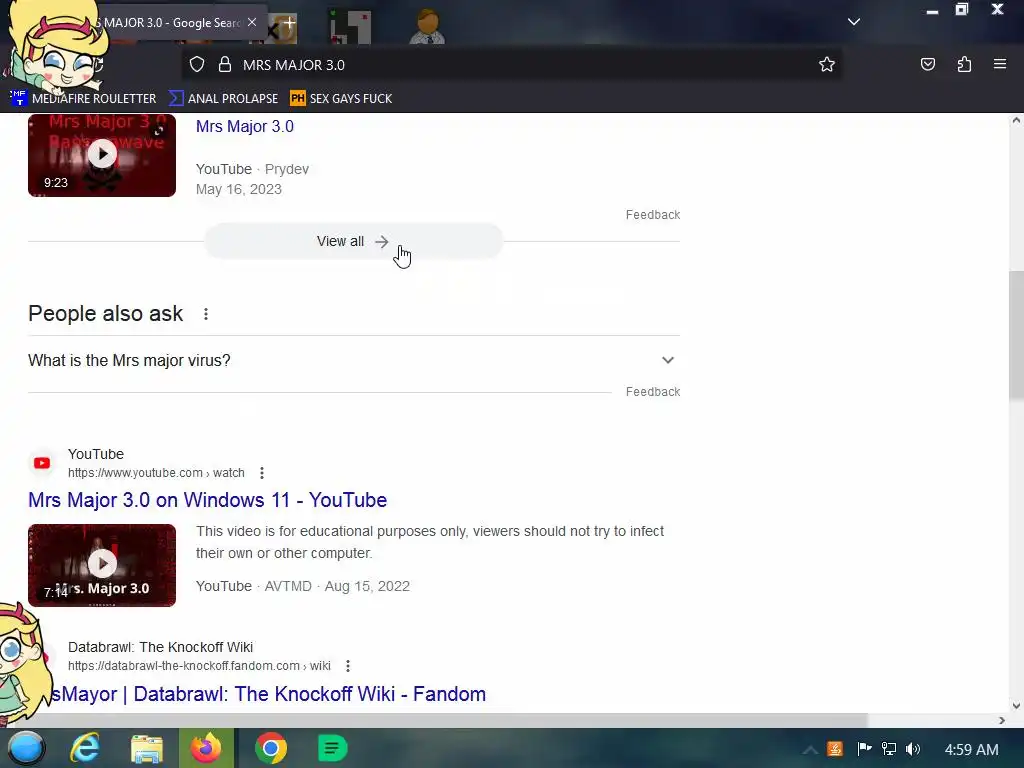This screenshot has width=1024, height=768.
Task: Click the site security padlock icon
Action: pyautogui.click(x=225, y=65)
